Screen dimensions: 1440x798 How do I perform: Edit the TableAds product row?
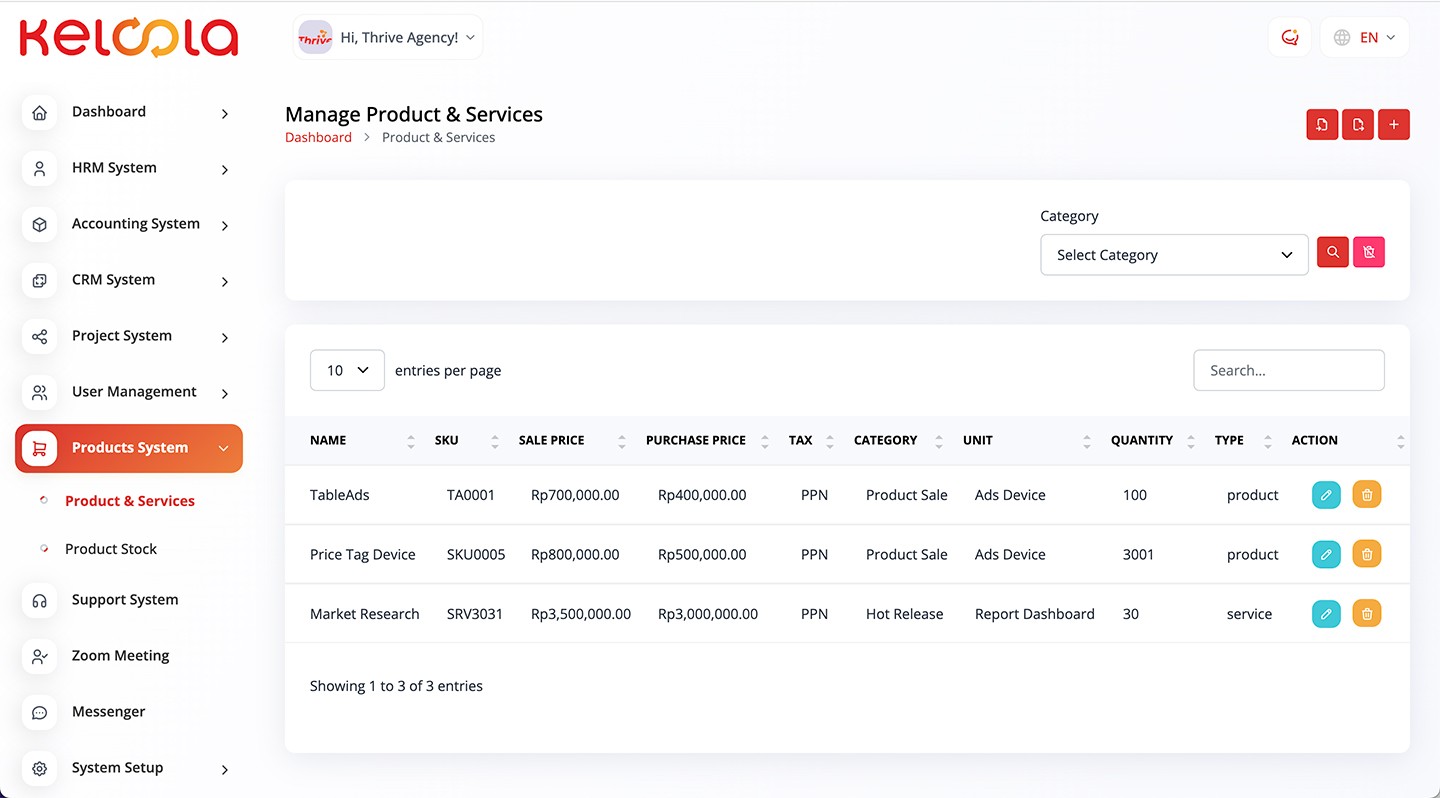1326,495
